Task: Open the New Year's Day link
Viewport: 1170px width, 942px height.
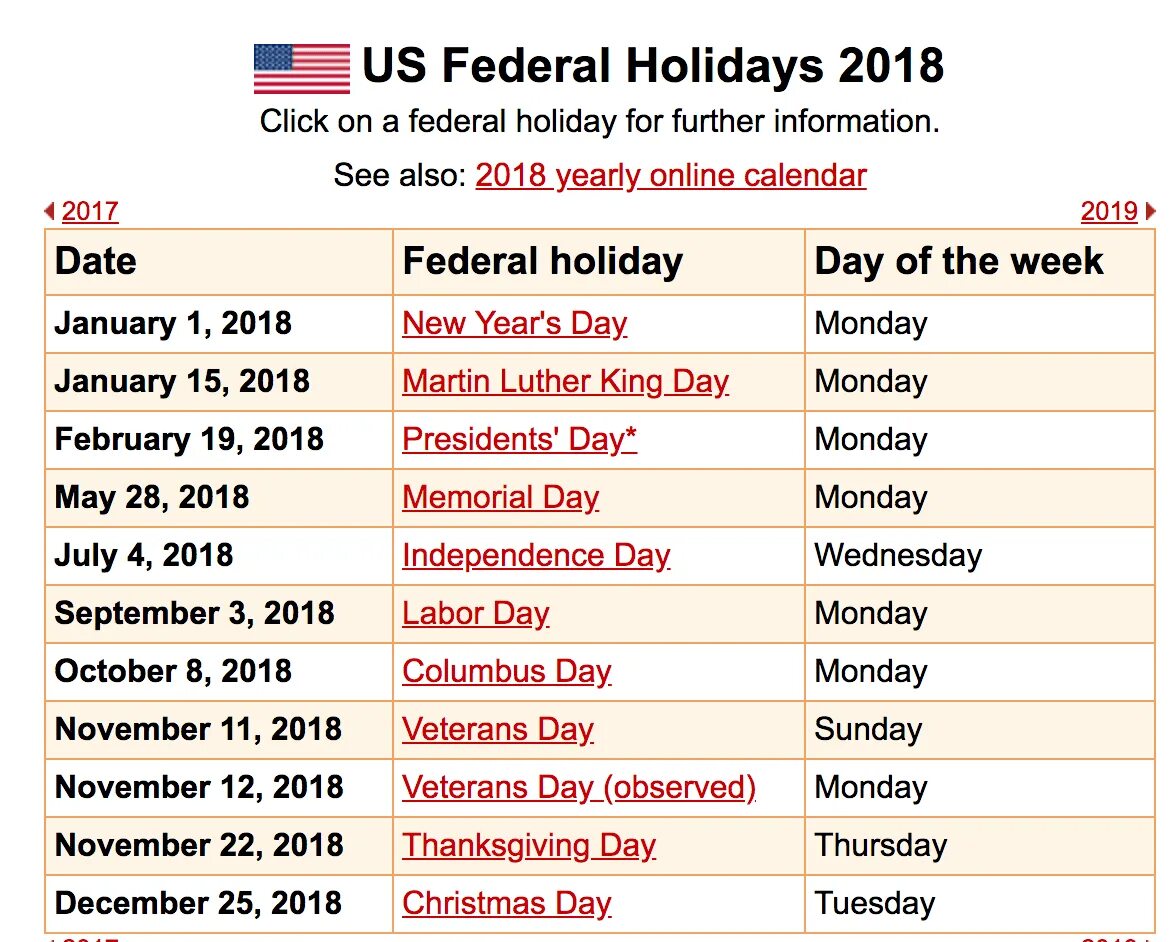Action: (514, 323)
